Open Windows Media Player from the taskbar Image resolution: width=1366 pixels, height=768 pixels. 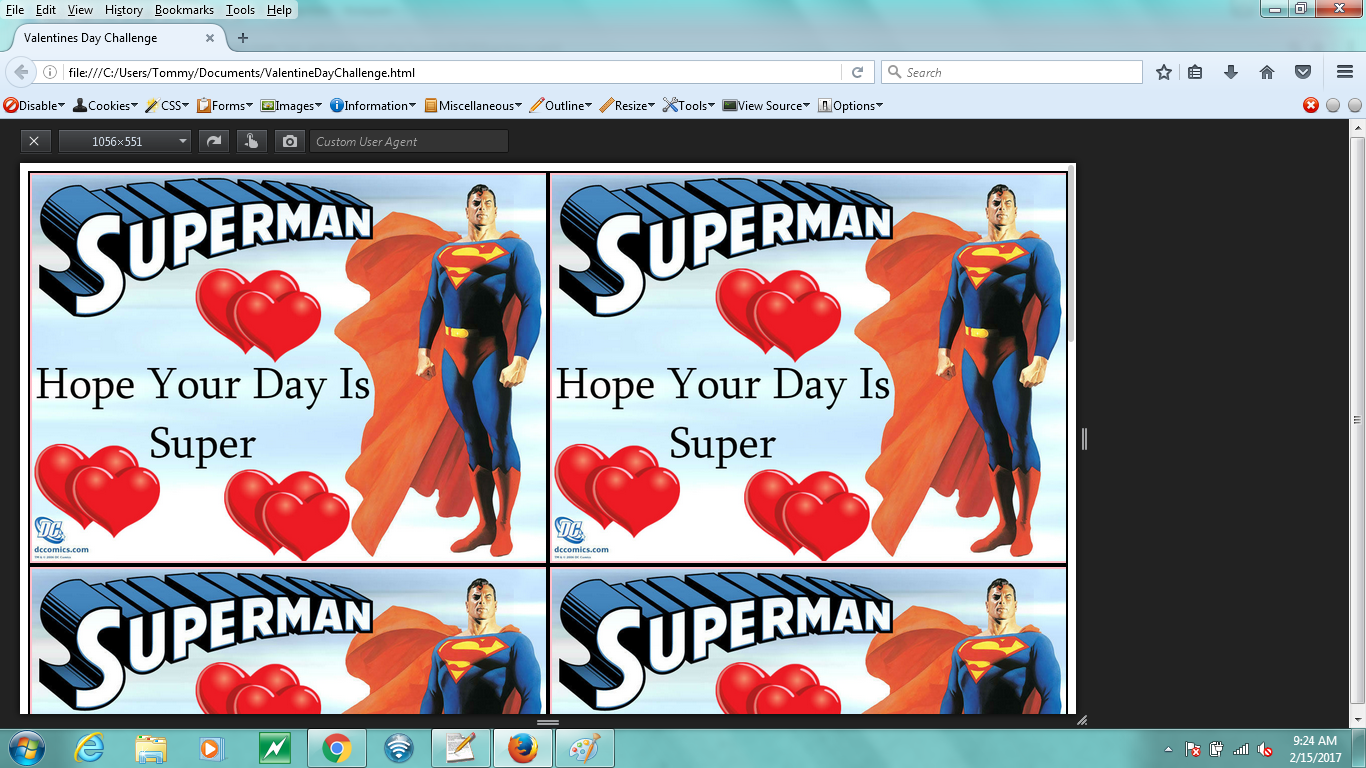211,748
